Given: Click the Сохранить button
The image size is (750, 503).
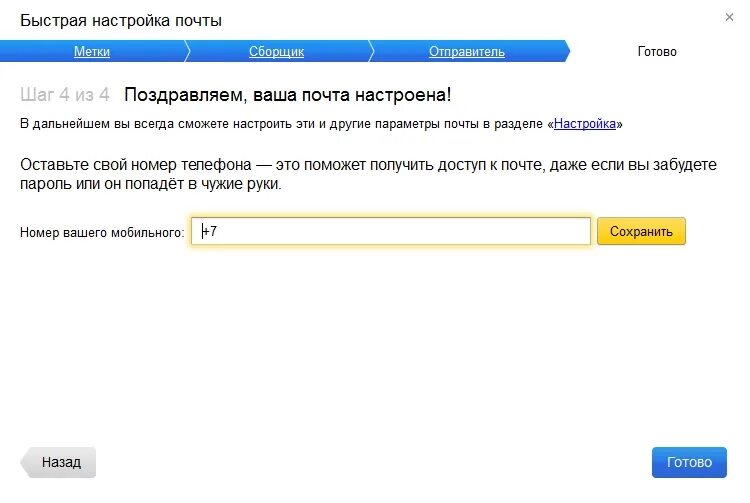Looking at the screenshot, I should tap(641, 231).
